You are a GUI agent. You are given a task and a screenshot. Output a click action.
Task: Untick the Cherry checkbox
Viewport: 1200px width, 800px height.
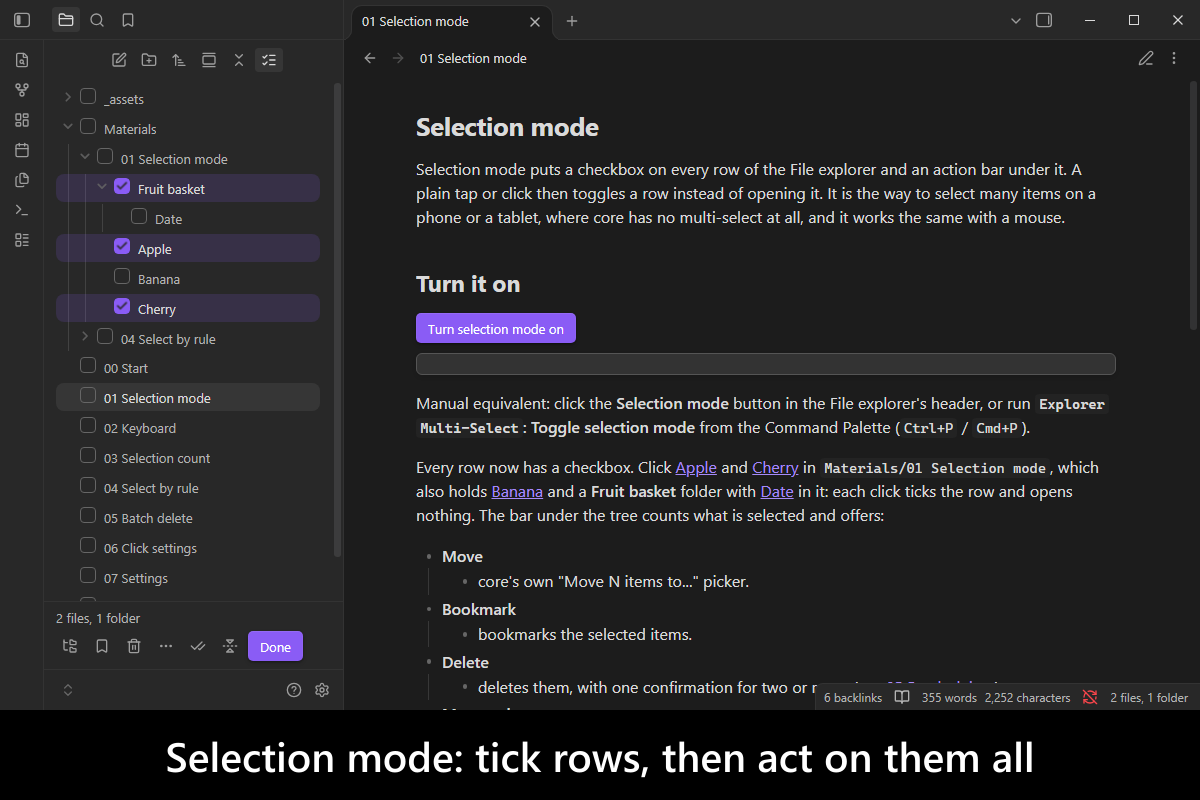point(122,307)
